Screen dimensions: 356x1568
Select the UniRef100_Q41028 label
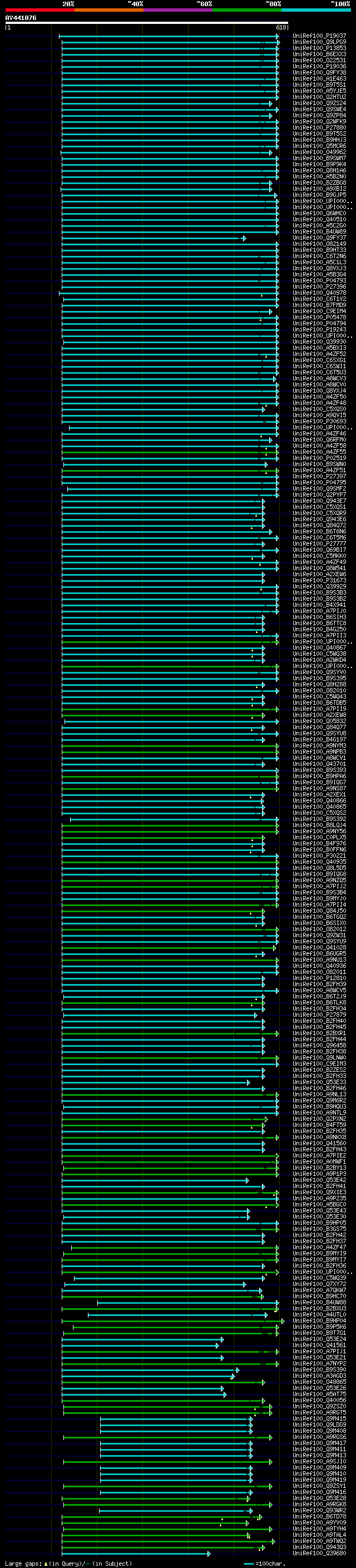pyautogui.click(x=319, y=947)
